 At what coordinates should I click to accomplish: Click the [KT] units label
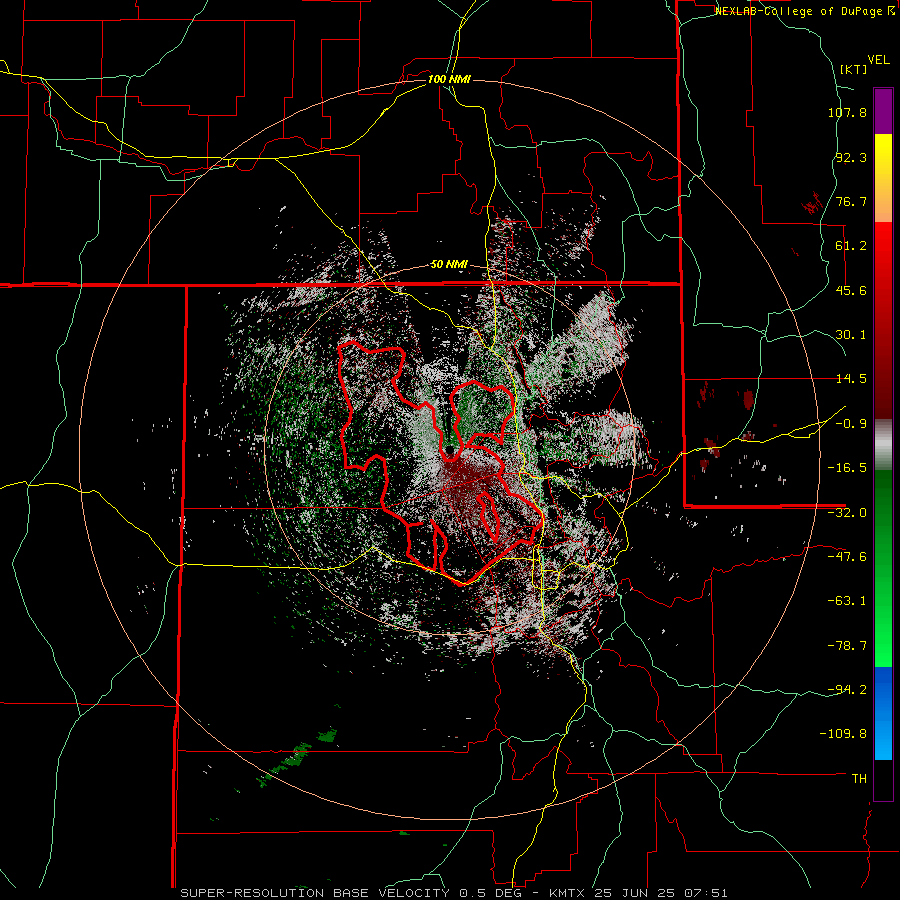pyautogui.click(x=854, y=69)
